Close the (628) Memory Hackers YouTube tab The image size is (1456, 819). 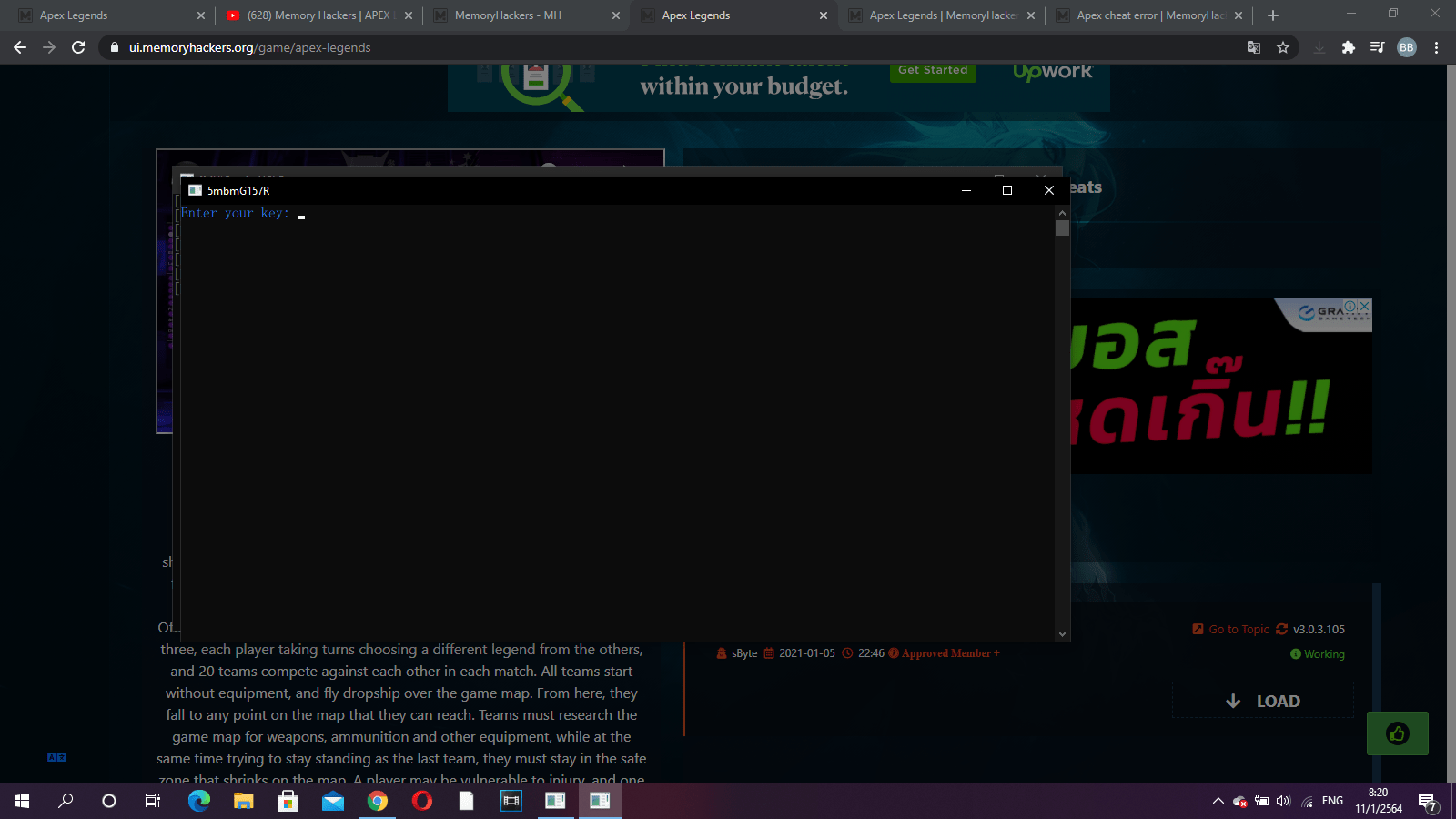(x=409, y=15)
